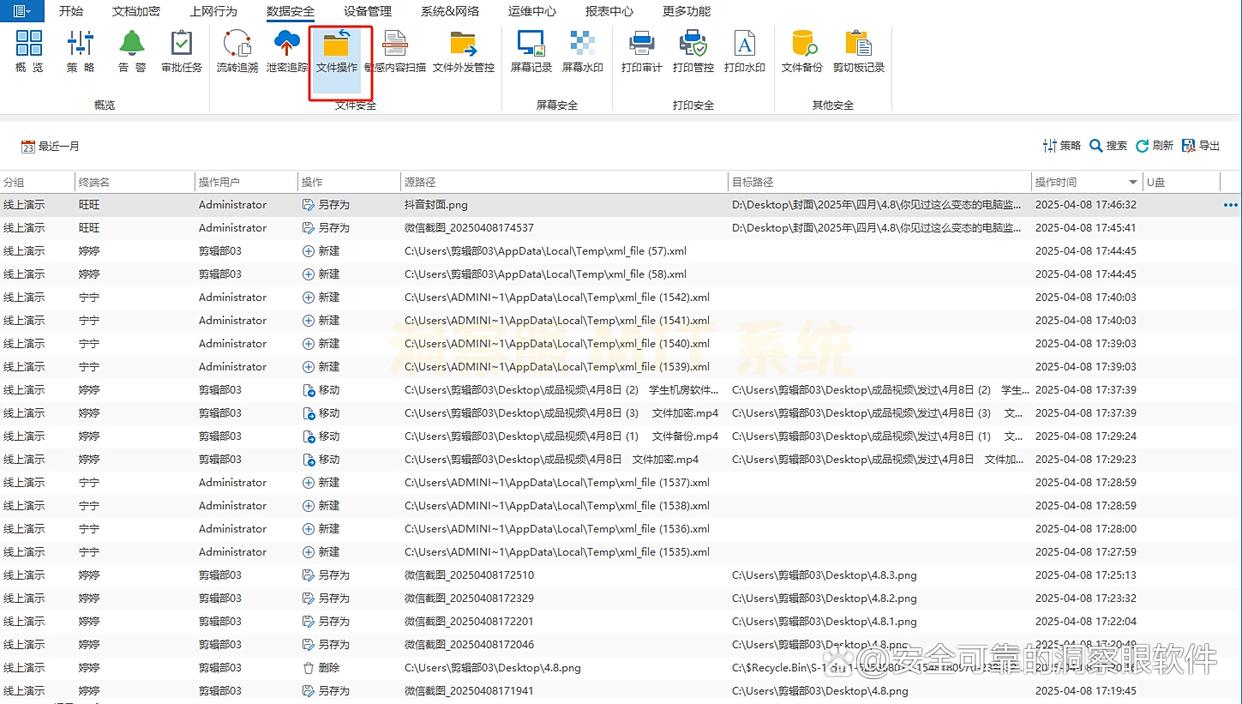
Task: Switch to the 运维中心 tab
Action: (532, 11)
